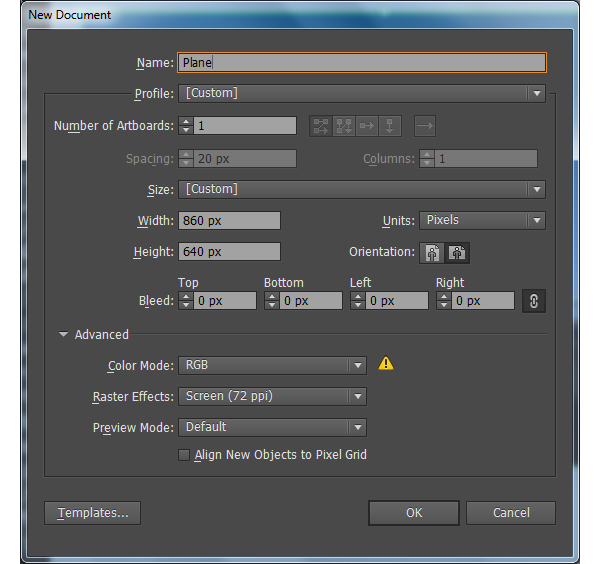Click the Cancel button
This screenshot has height=564, width=600.
tap(511, 513)
